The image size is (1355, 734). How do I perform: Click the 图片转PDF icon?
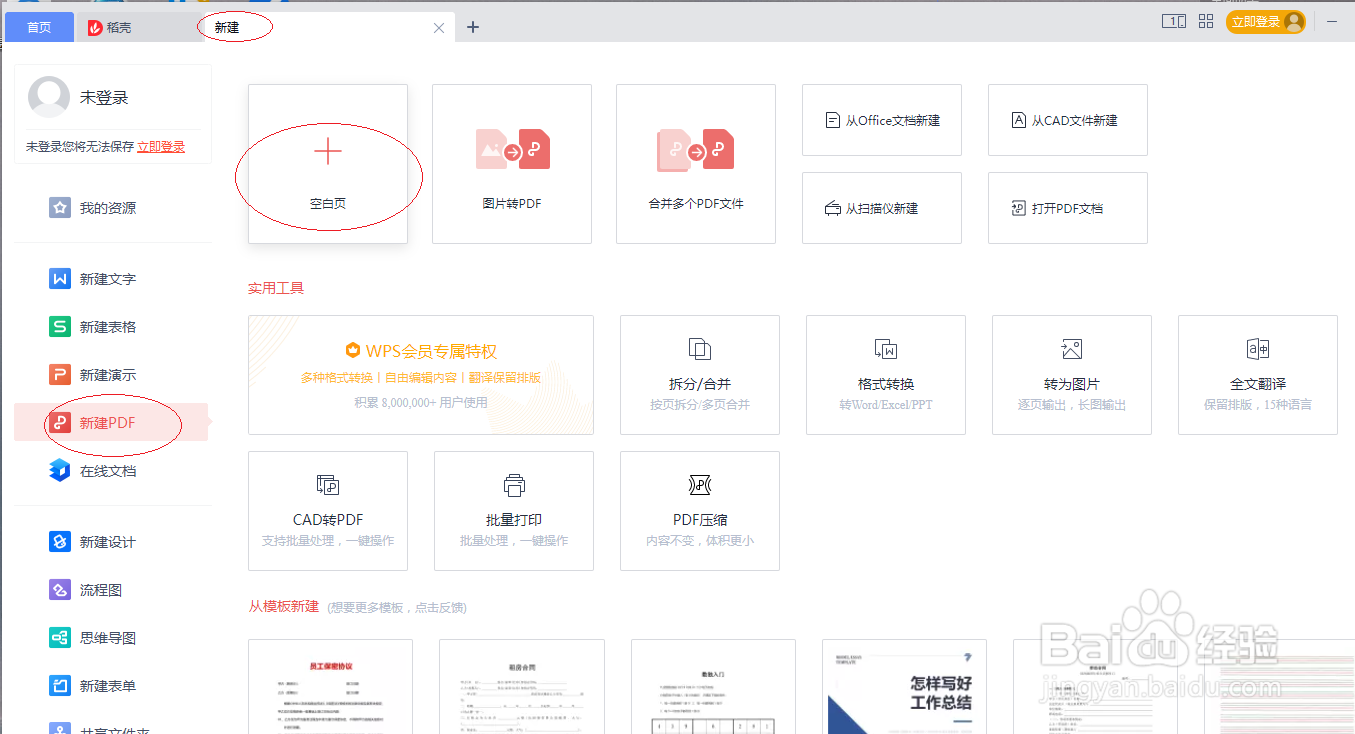point(512,149)
